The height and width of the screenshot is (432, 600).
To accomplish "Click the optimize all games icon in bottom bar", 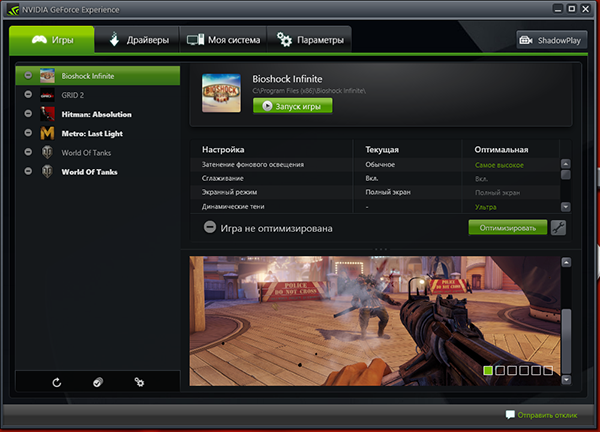I will (x=98, y=382).
